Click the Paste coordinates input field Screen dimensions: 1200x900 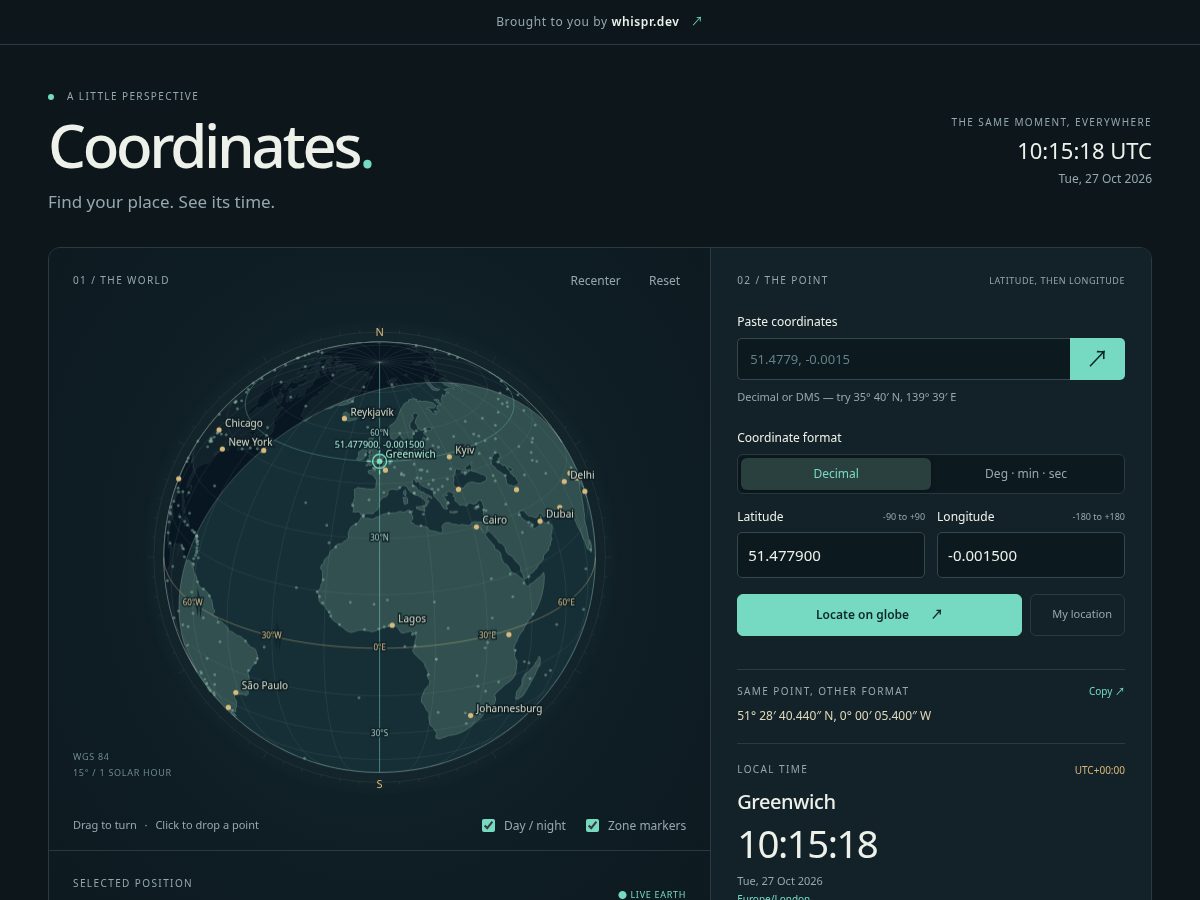[903, 359]
